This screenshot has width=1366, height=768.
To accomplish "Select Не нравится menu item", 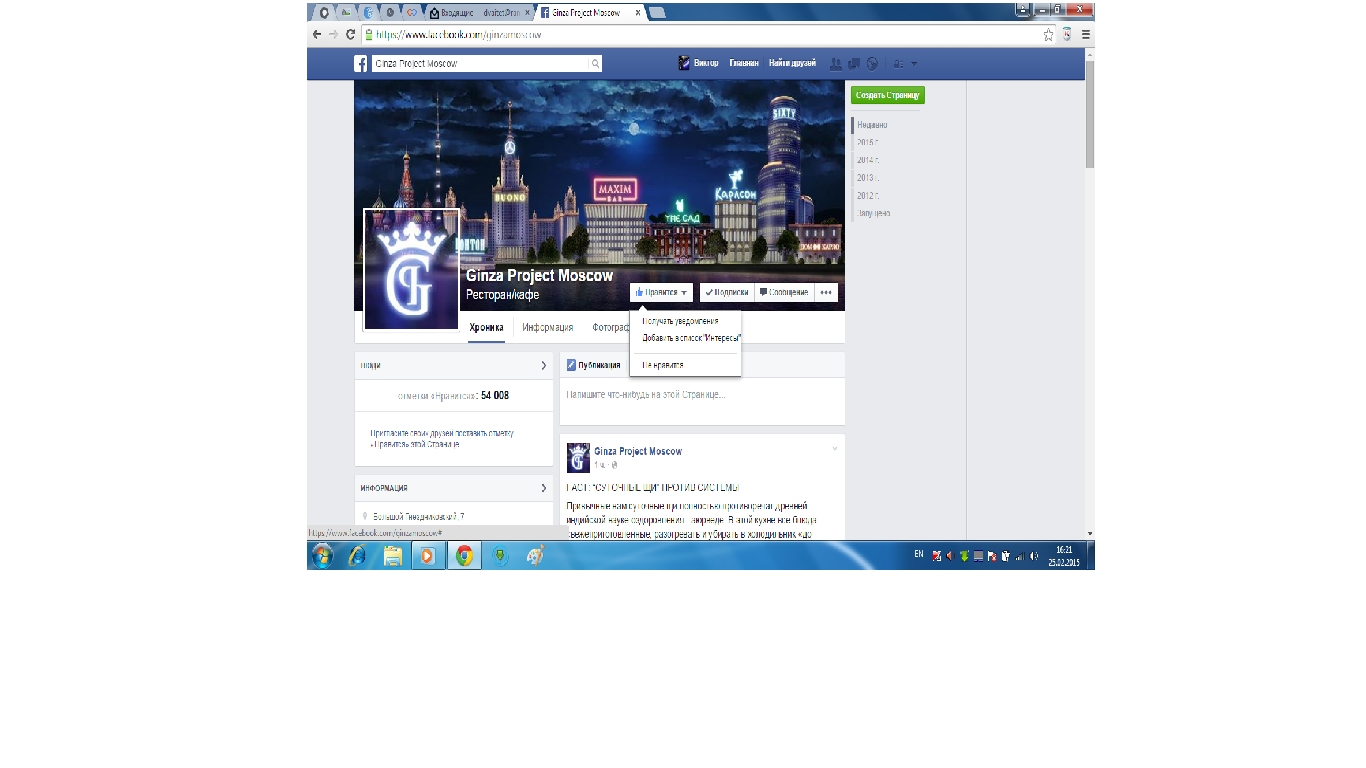I will pos(663,365).
